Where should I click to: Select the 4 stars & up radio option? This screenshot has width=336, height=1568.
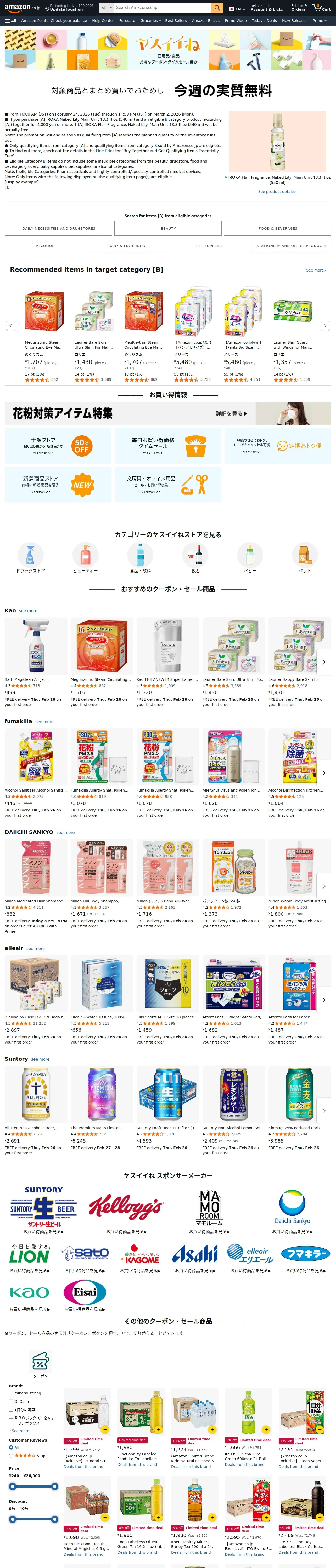point(11,1455)
